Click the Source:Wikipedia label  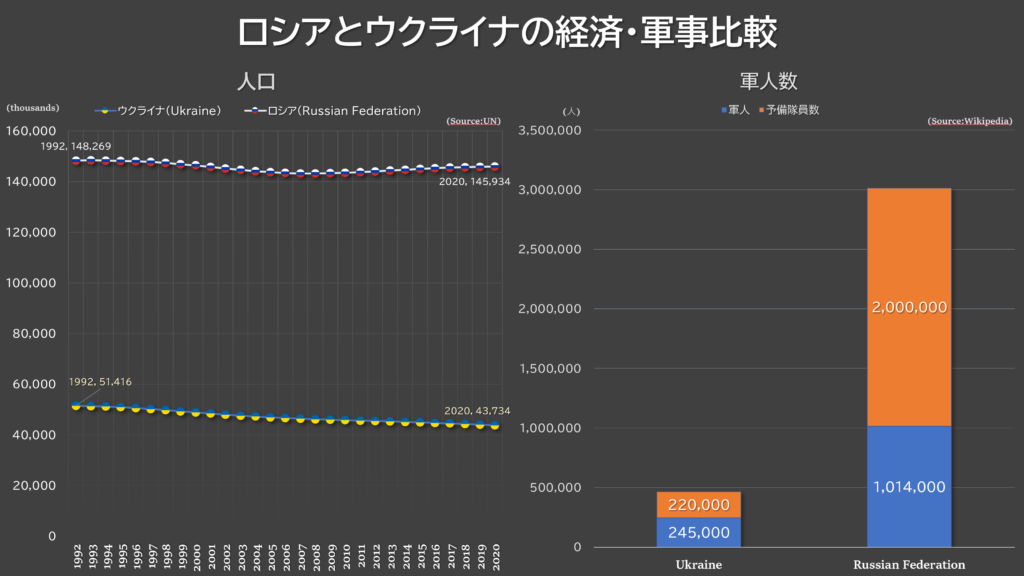click(970, 121)
